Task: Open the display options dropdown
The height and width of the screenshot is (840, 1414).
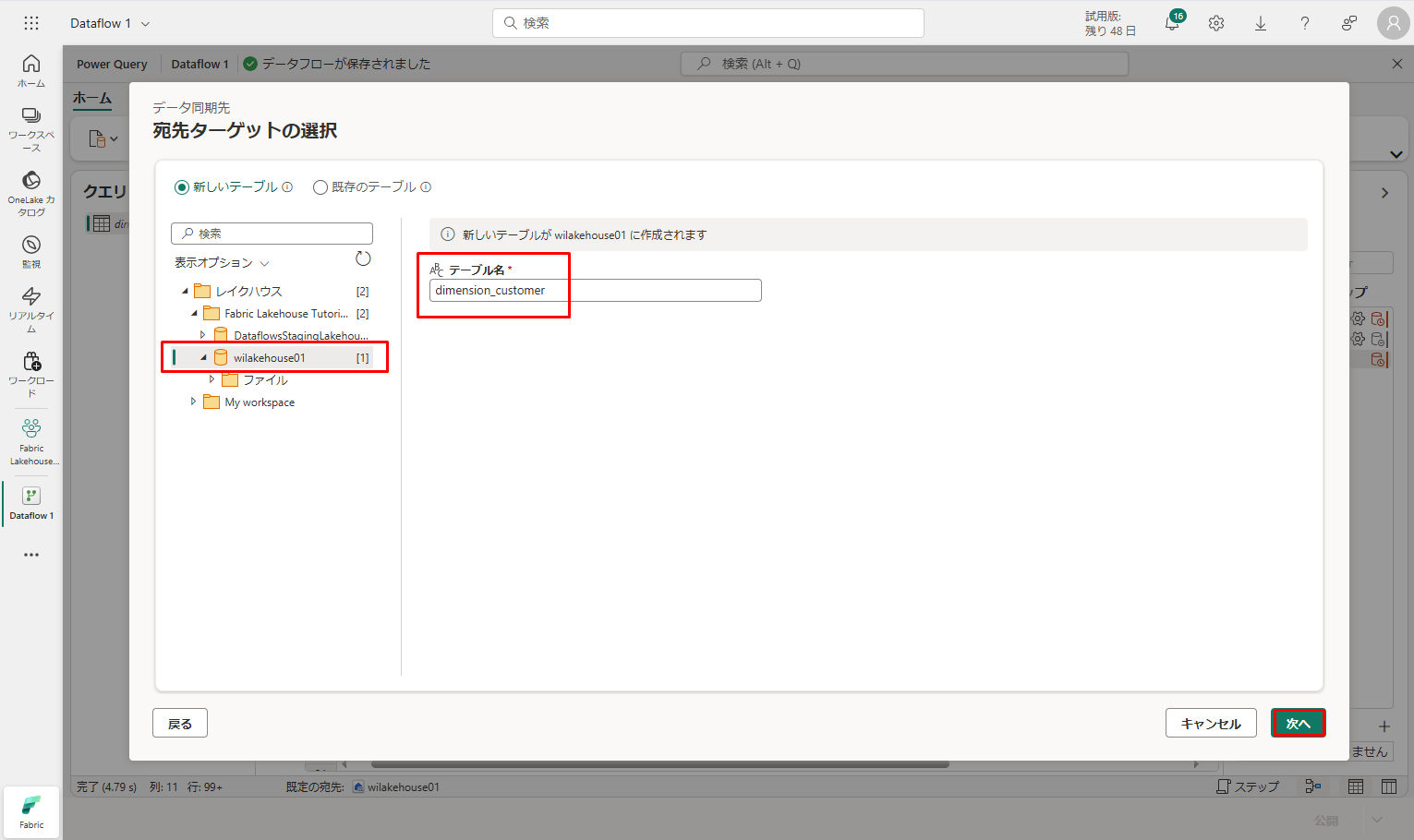Action: tap(222, 263)
